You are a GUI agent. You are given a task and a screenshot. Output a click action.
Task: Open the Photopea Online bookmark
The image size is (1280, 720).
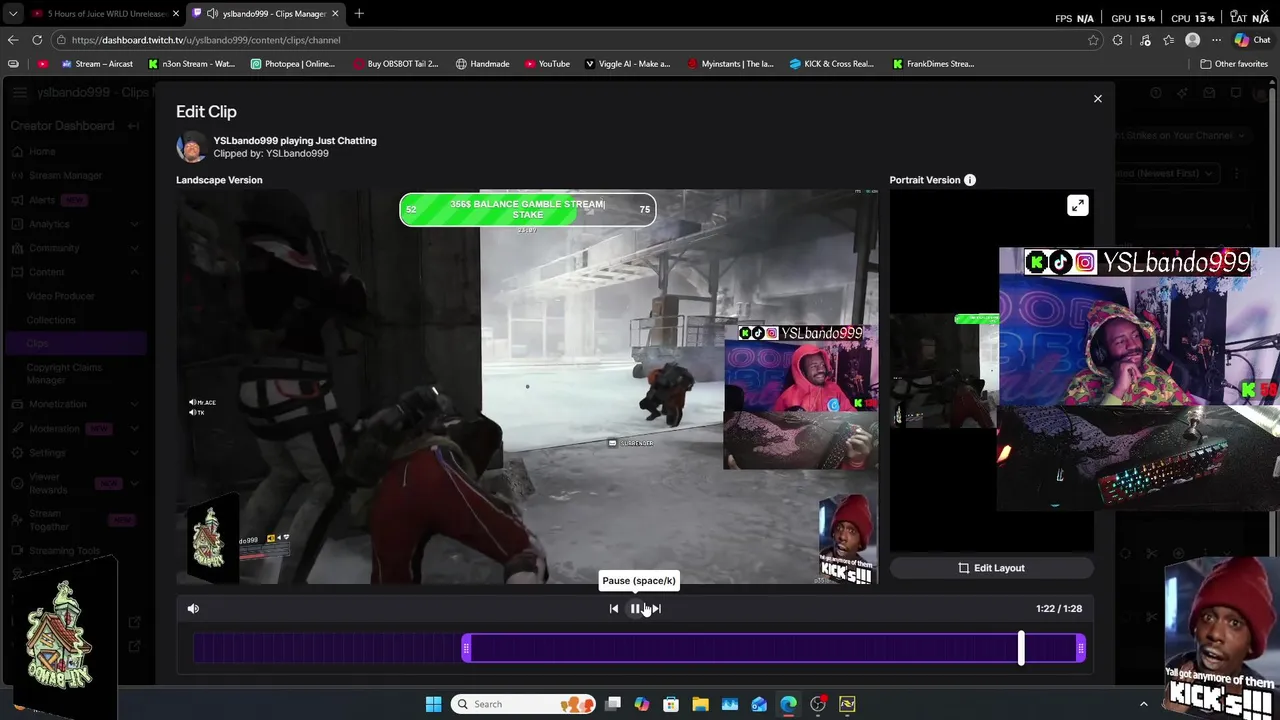tap(293, 64)
